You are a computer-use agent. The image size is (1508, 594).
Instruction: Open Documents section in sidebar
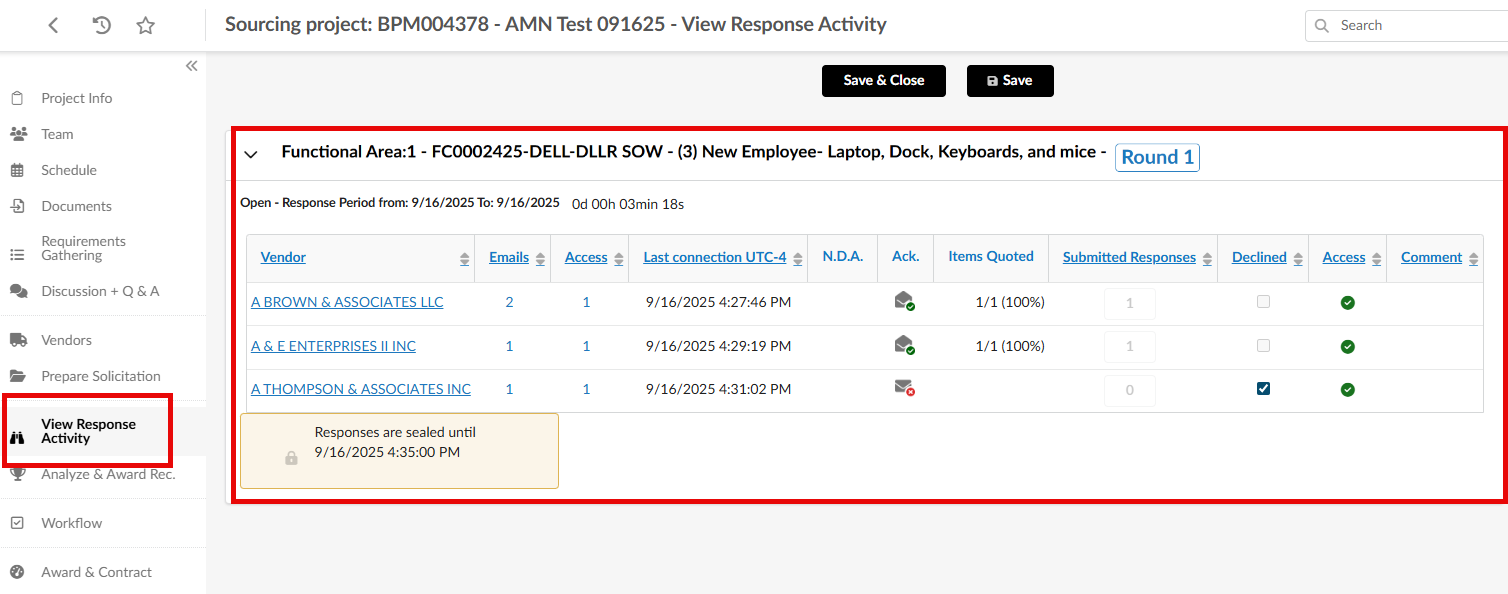click(x=76, y=206)
